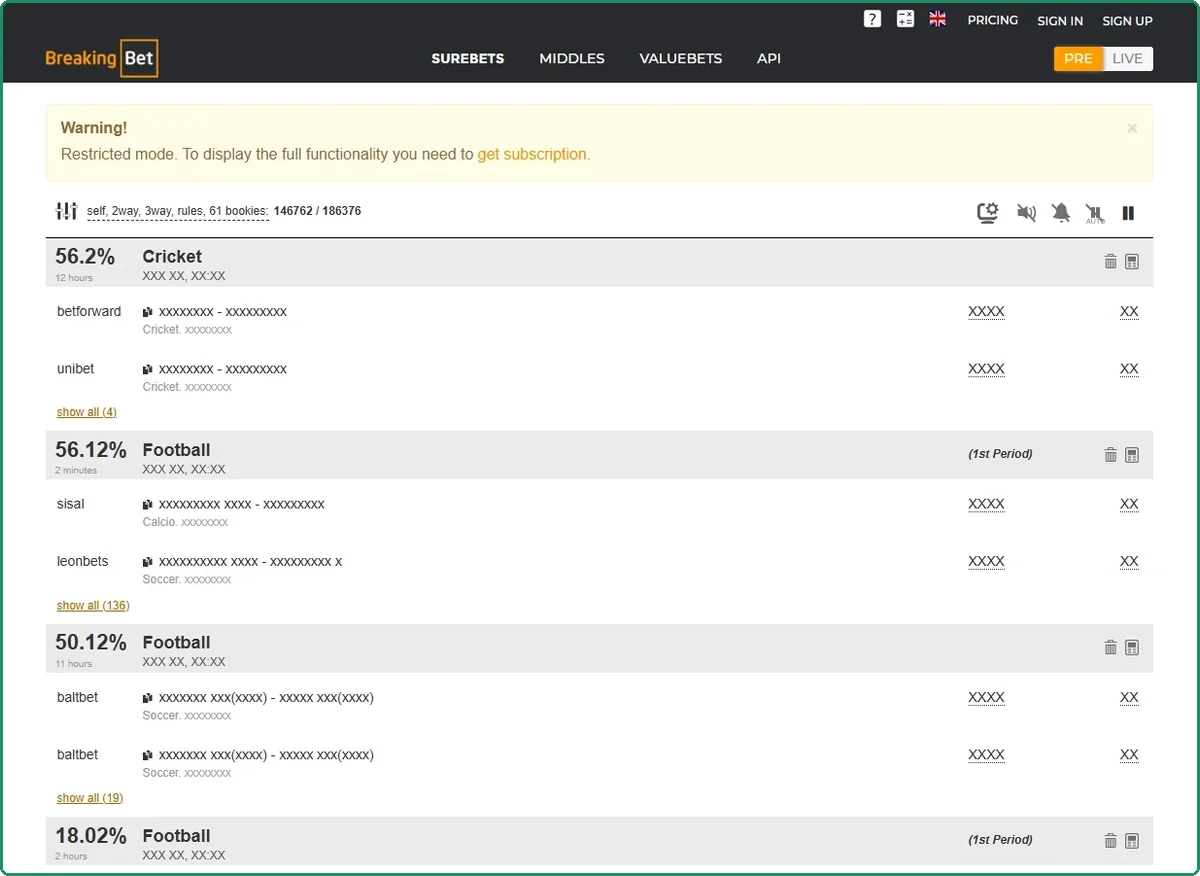
Task: Open the SUREBETS tab
Action: click(468, 58)
